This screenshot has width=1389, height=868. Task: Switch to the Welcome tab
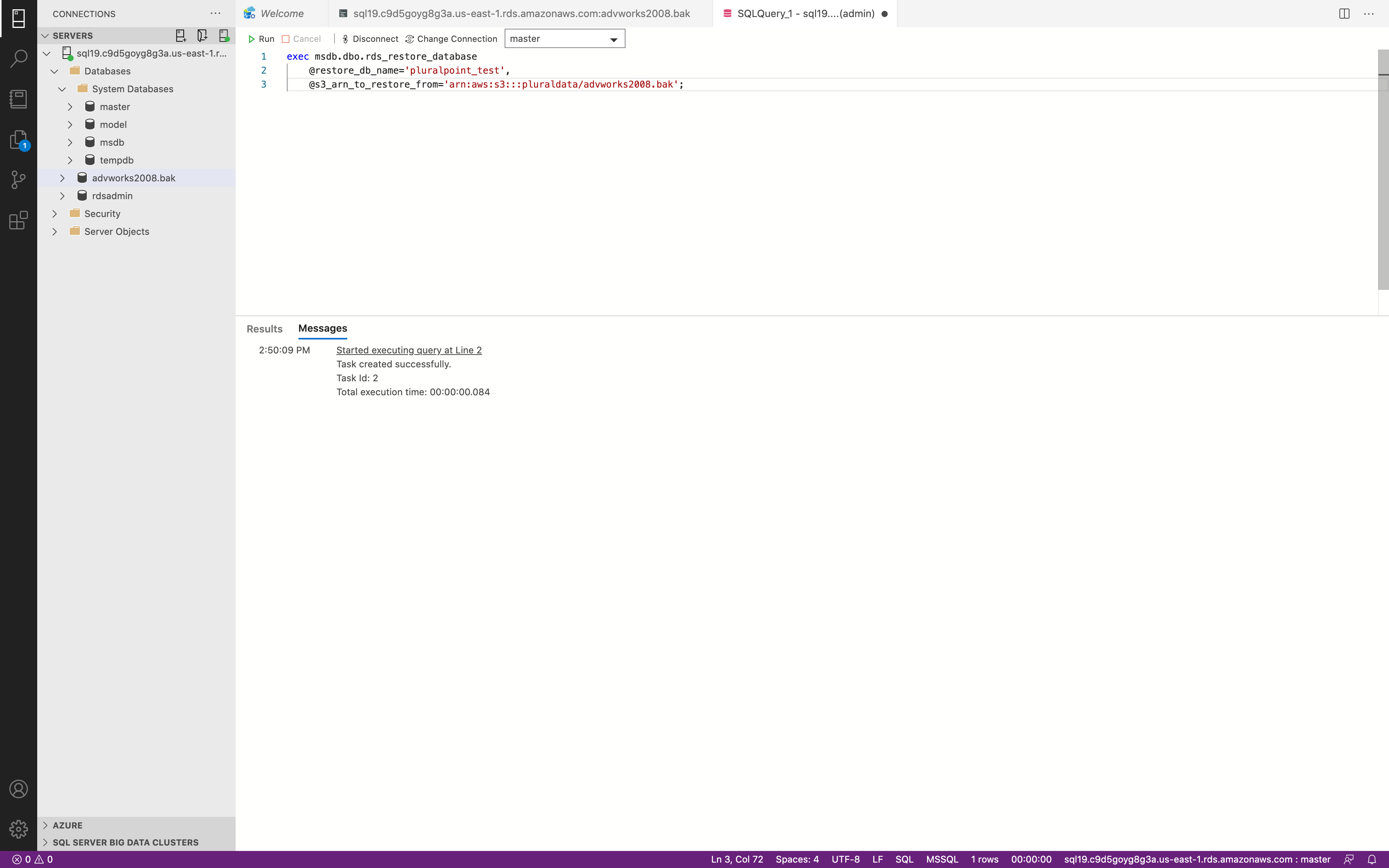281,13
